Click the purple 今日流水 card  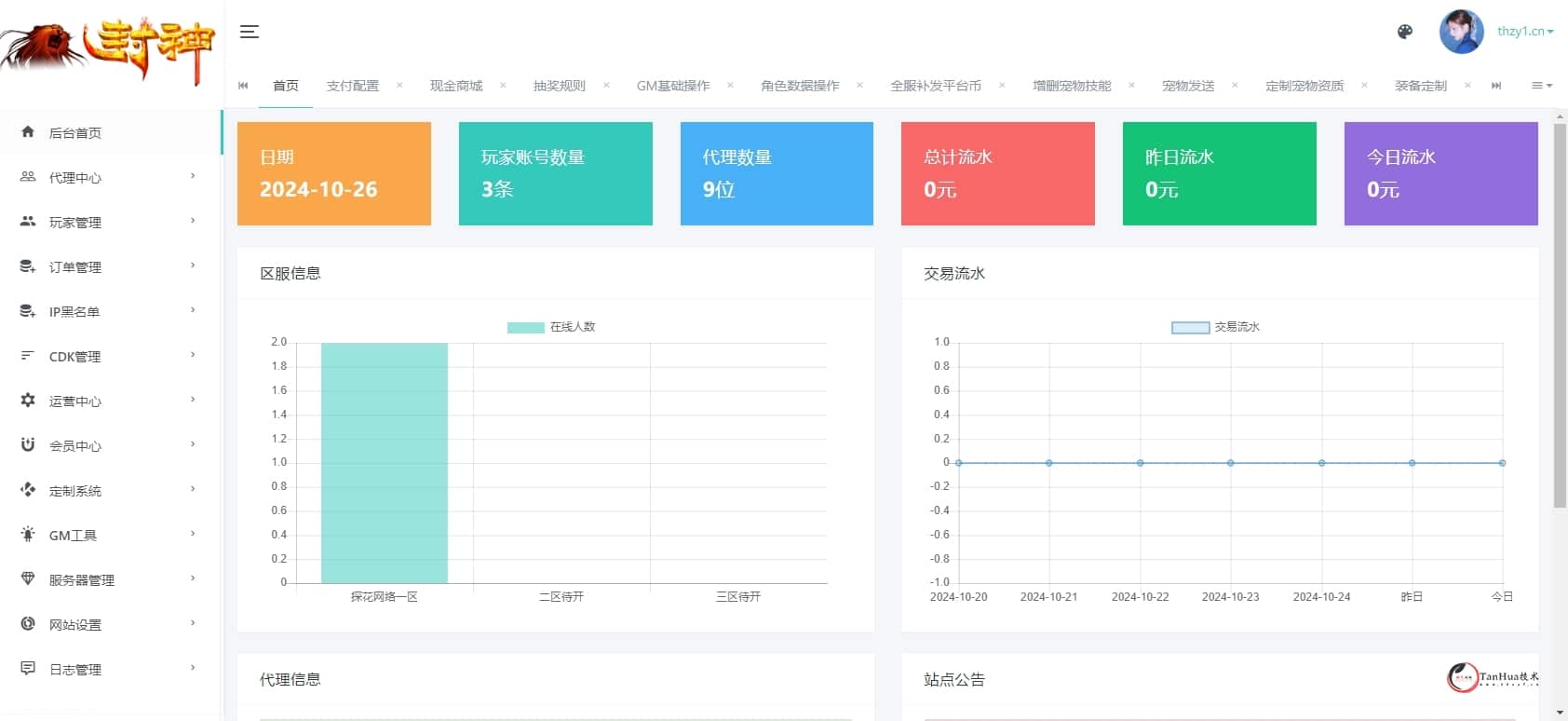click(x=1440, y=173)
